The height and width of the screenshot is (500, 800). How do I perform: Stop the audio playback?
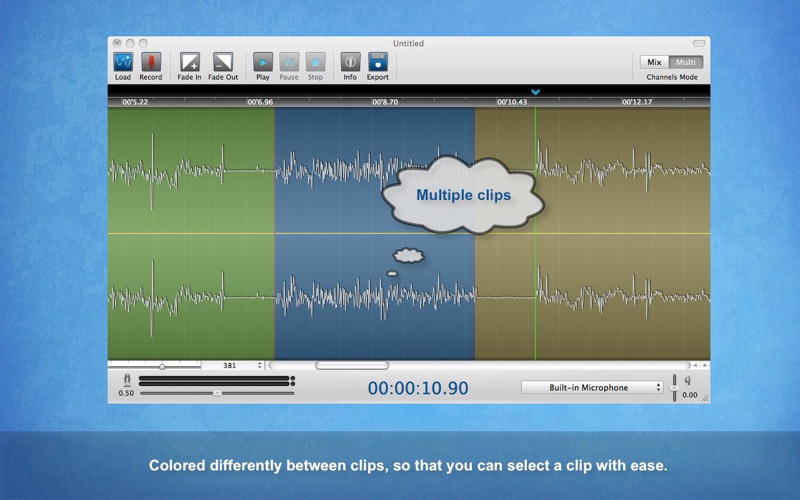(315, 62)
